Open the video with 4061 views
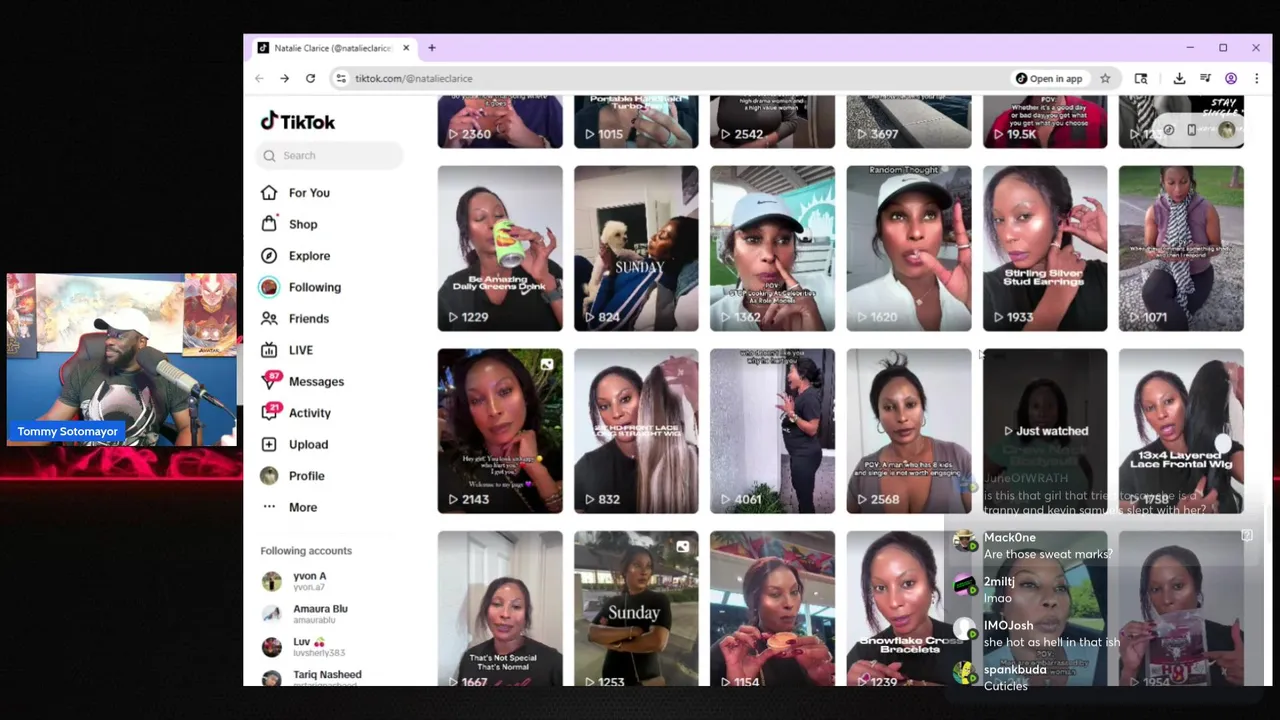Screen dimensions: 1280x720 [772, 431]
